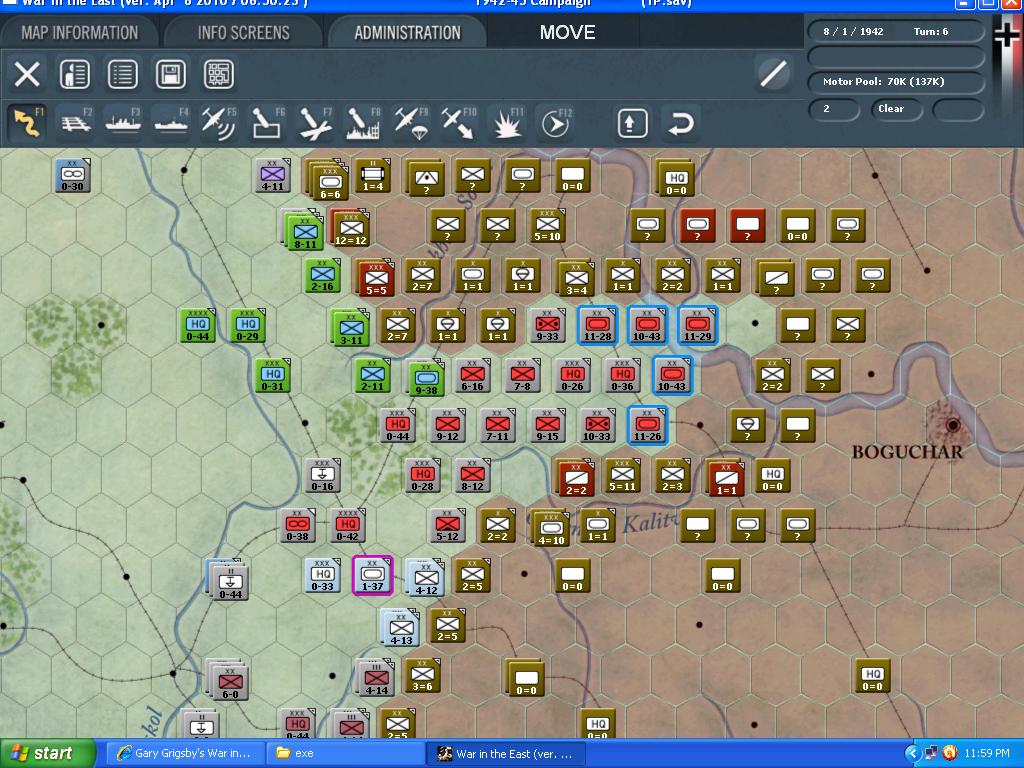
Task: Select the red HQ 0-36 counter
Action: (x=622, y=376)
